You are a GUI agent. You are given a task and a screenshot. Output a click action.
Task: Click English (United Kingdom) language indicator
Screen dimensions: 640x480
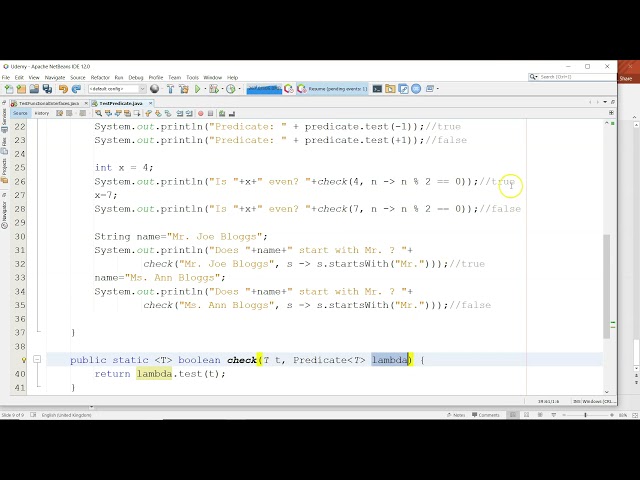coord(67,415)
